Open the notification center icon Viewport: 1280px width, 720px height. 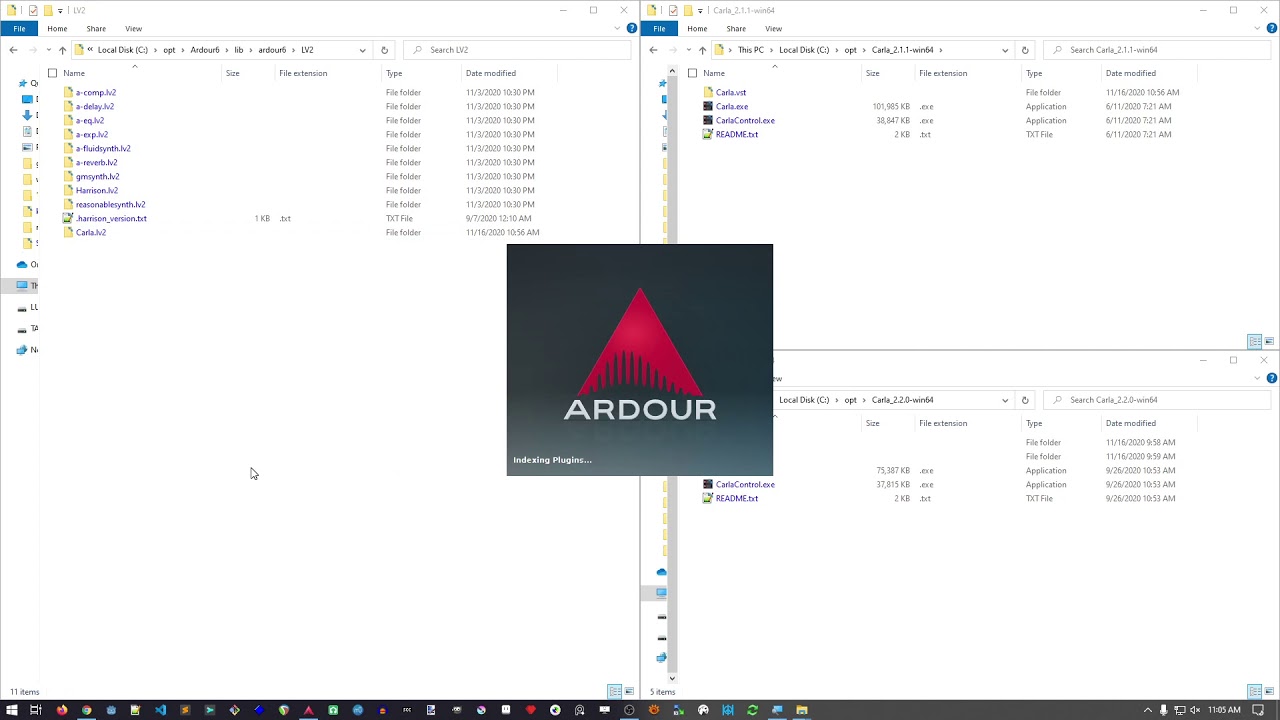pyautogui.click(x=1258, y=710)
